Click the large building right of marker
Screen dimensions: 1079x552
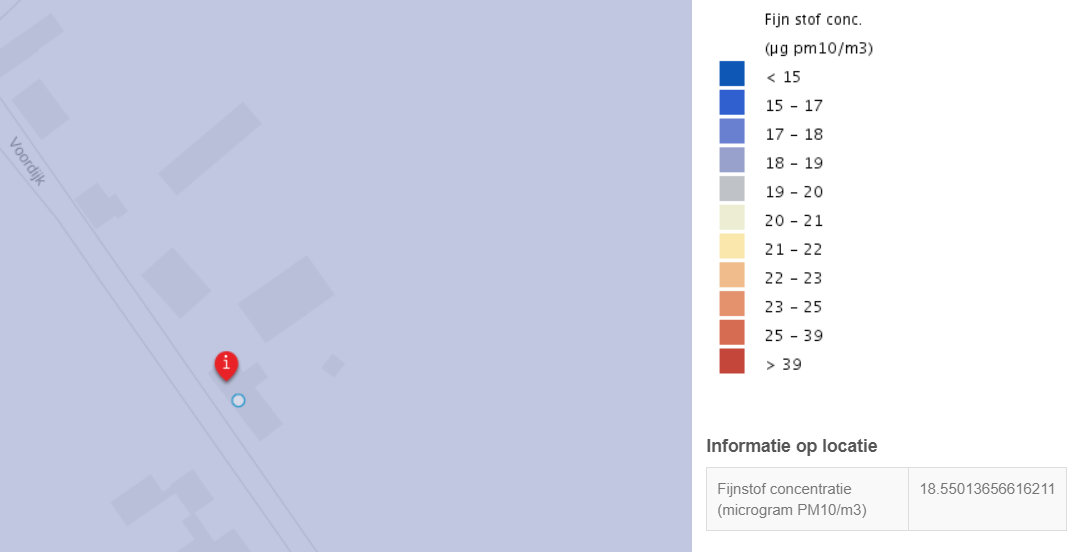286,299
